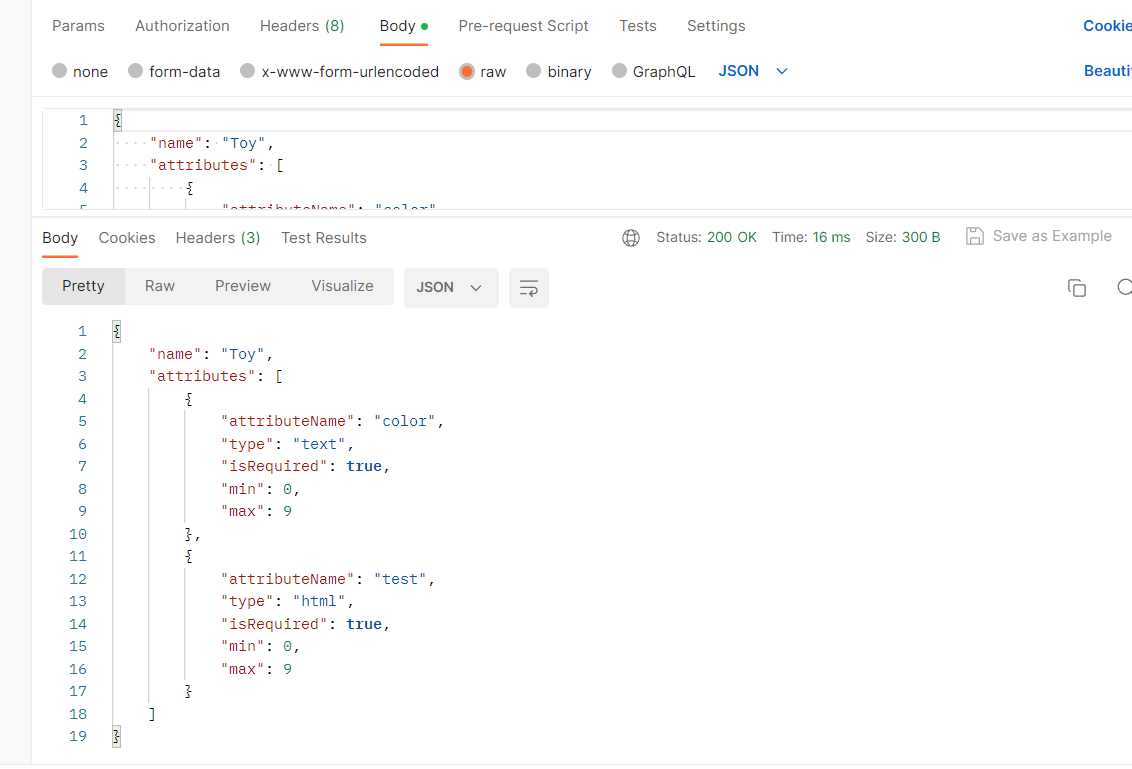Open the Visualize response view
Image resolution: width=1132 pixels, height=769 pixels.
point(342,286)
